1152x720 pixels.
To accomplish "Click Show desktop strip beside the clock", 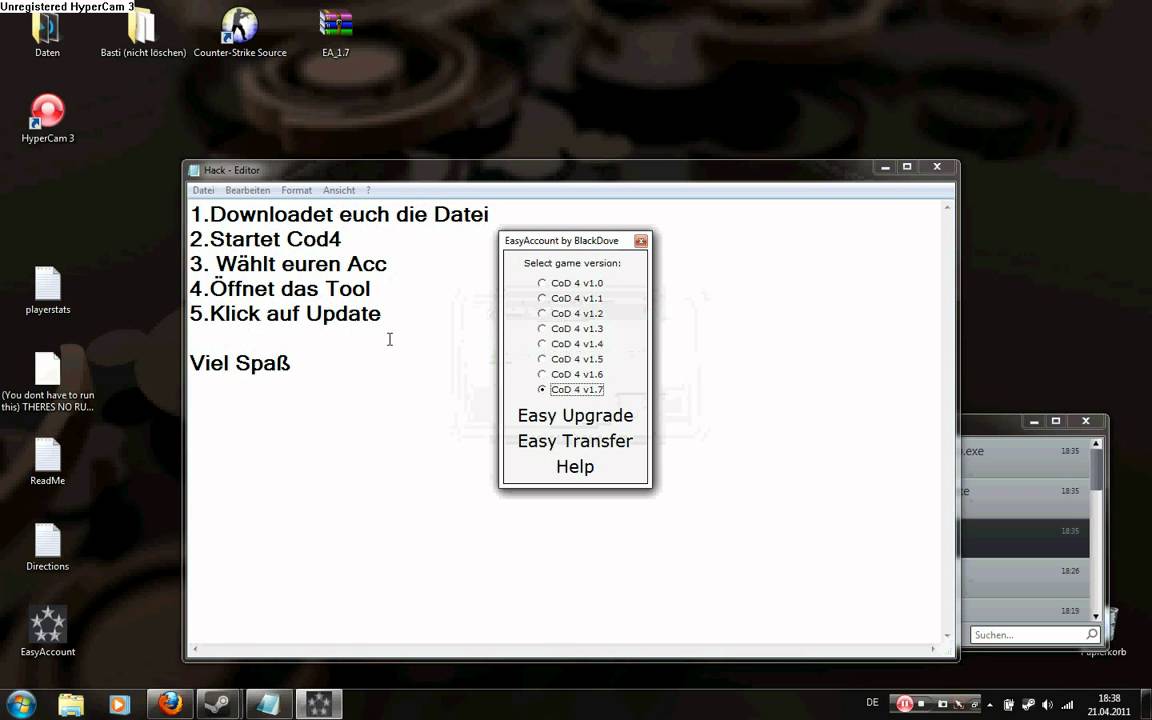I will [1146, 705].
